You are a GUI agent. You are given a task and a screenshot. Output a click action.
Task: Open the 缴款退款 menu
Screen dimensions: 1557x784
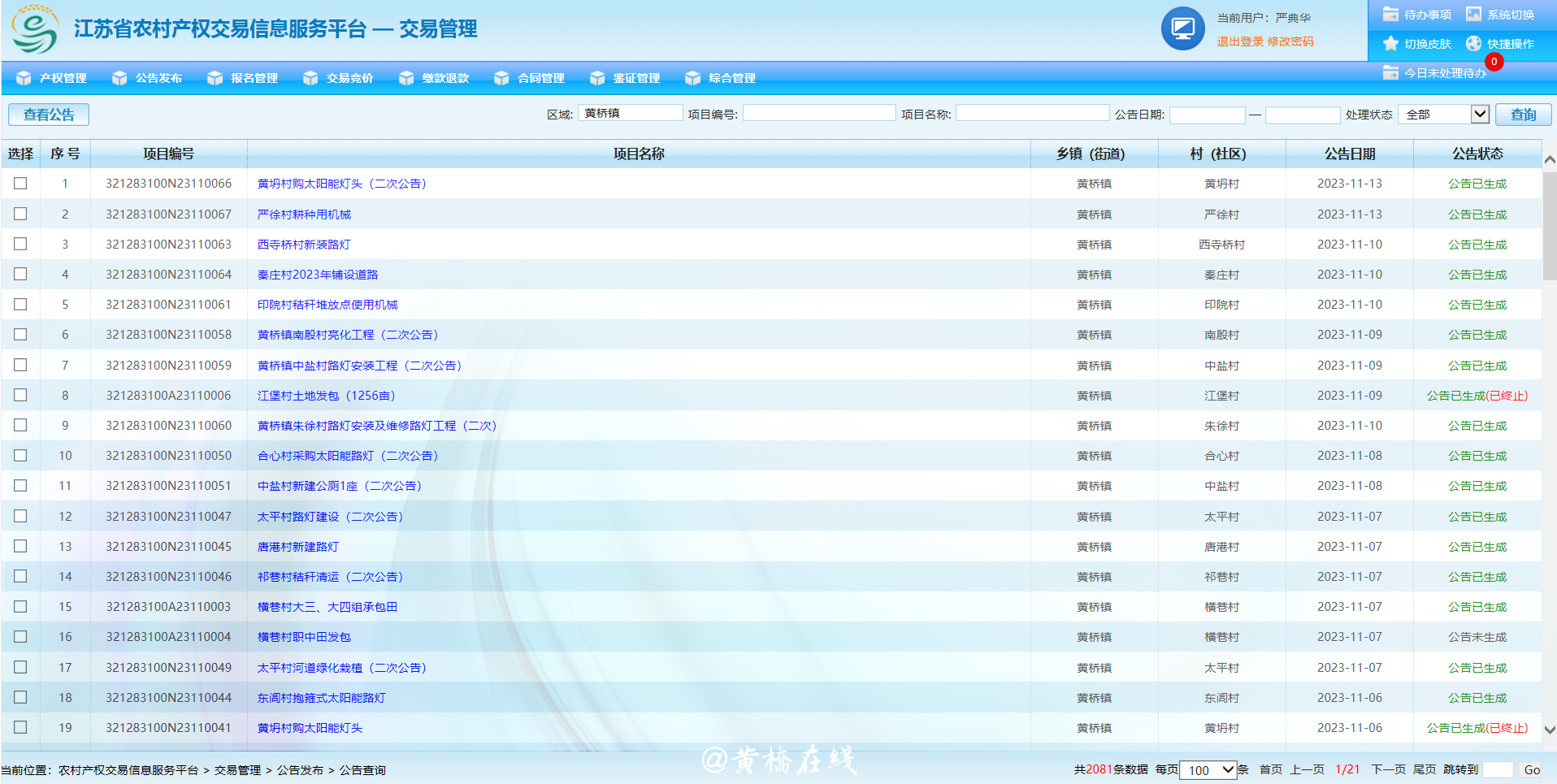(445, 78)
